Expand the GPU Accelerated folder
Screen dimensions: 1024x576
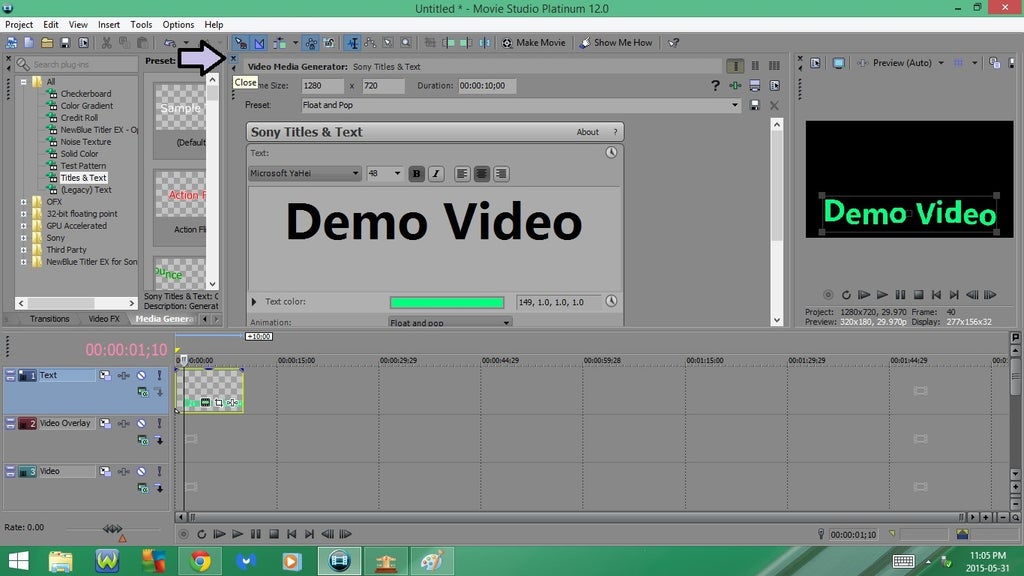(24, 226)
